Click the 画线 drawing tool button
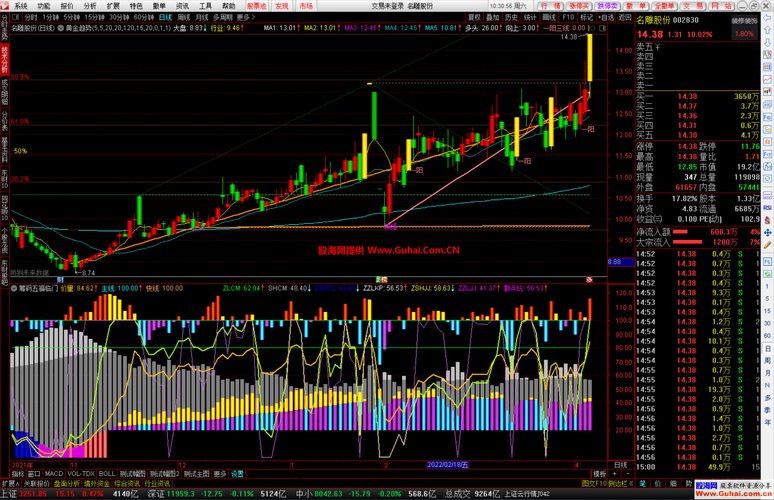 point(549,18)
